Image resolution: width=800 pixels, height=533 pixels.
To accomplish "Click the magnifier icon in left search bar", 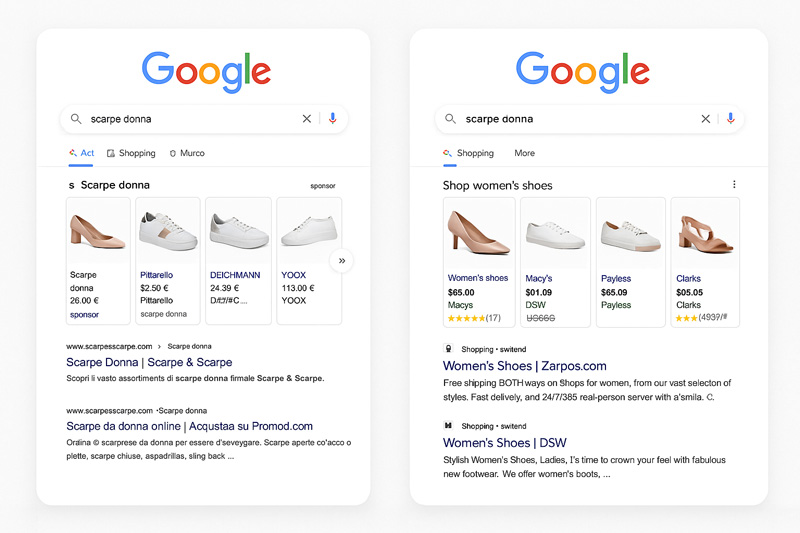I will [76, 119].
